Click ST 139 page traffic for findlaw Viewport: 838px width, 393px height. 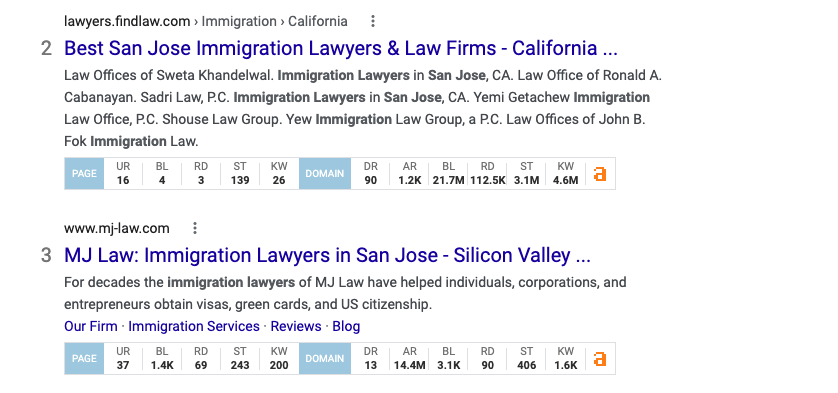coord(240,174)
